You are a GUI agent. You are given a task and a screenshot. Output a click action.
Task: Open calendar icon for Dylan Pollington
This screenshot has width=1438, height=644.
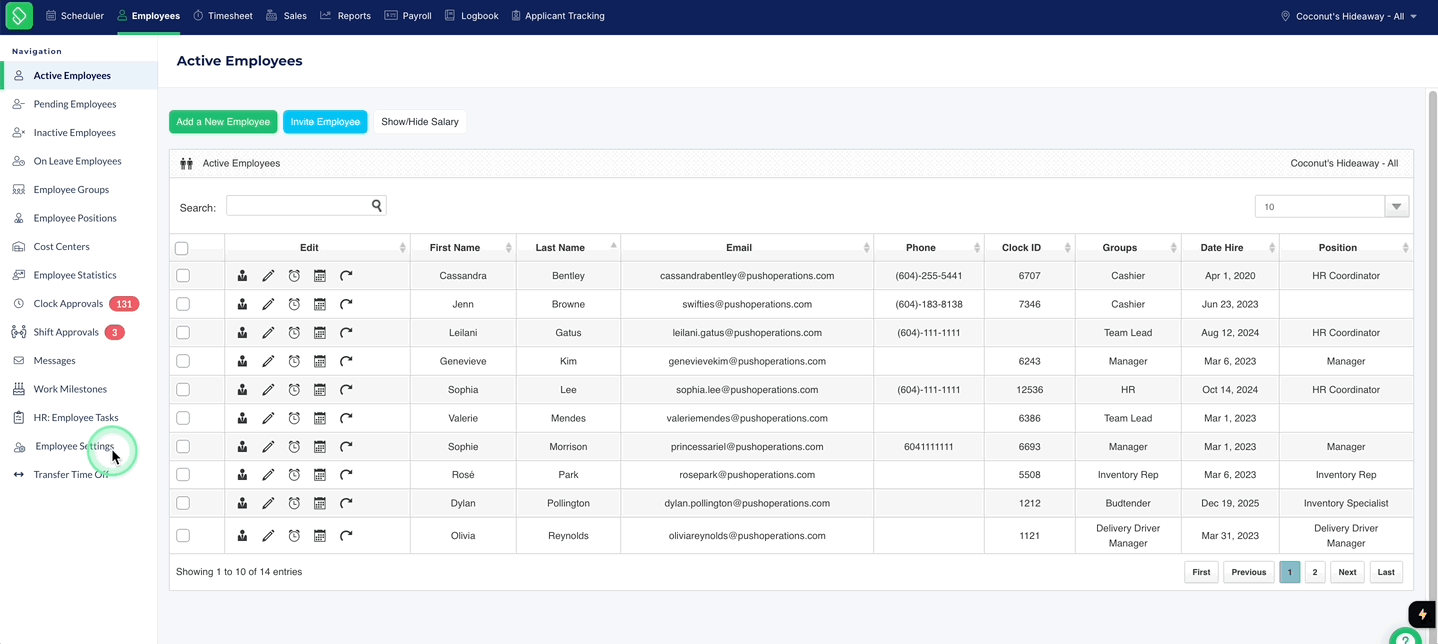(x=320, y=503)
